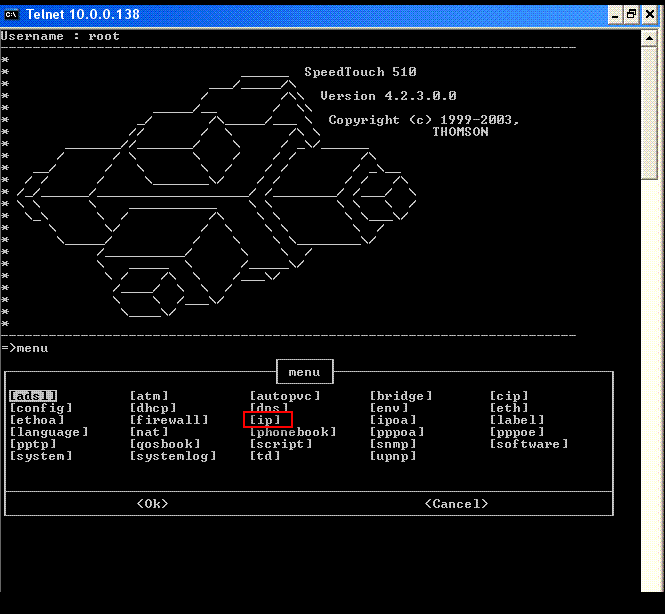Click the [system] menu entry
Viewport: 665px width, 614px height.
(x=41, y=456)
